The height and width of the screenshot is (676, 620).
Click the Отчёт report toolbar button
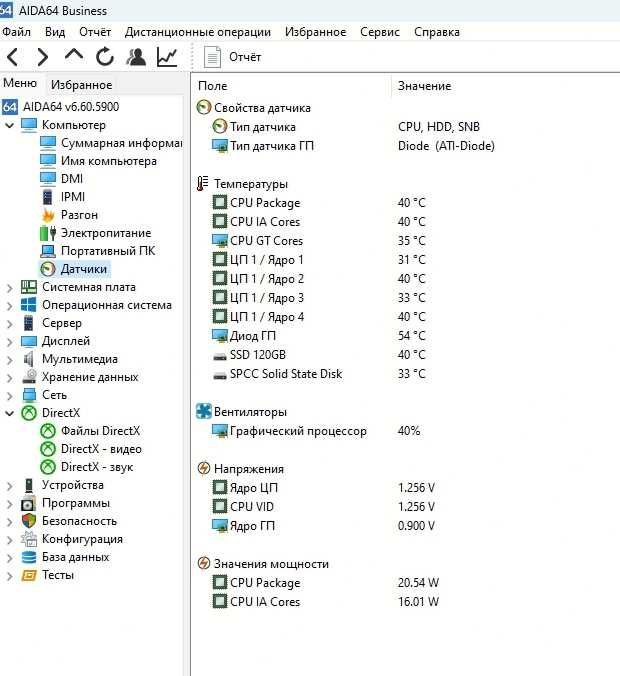pyautogui.click(x=233, y=57)
